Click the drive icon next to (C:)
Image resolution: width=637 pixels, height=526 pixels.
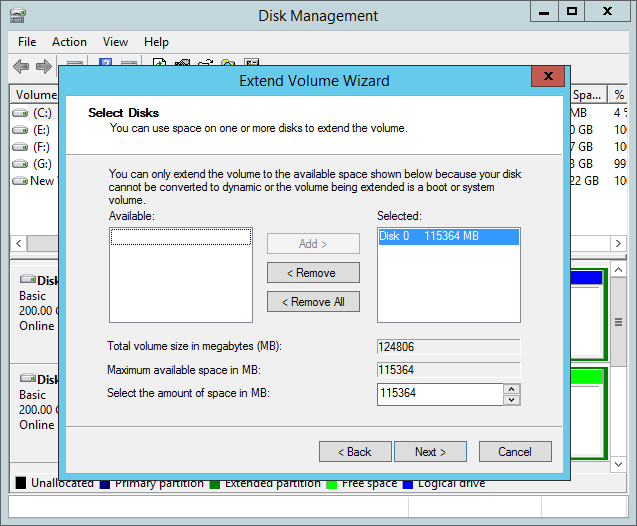[x=20, y=113]
